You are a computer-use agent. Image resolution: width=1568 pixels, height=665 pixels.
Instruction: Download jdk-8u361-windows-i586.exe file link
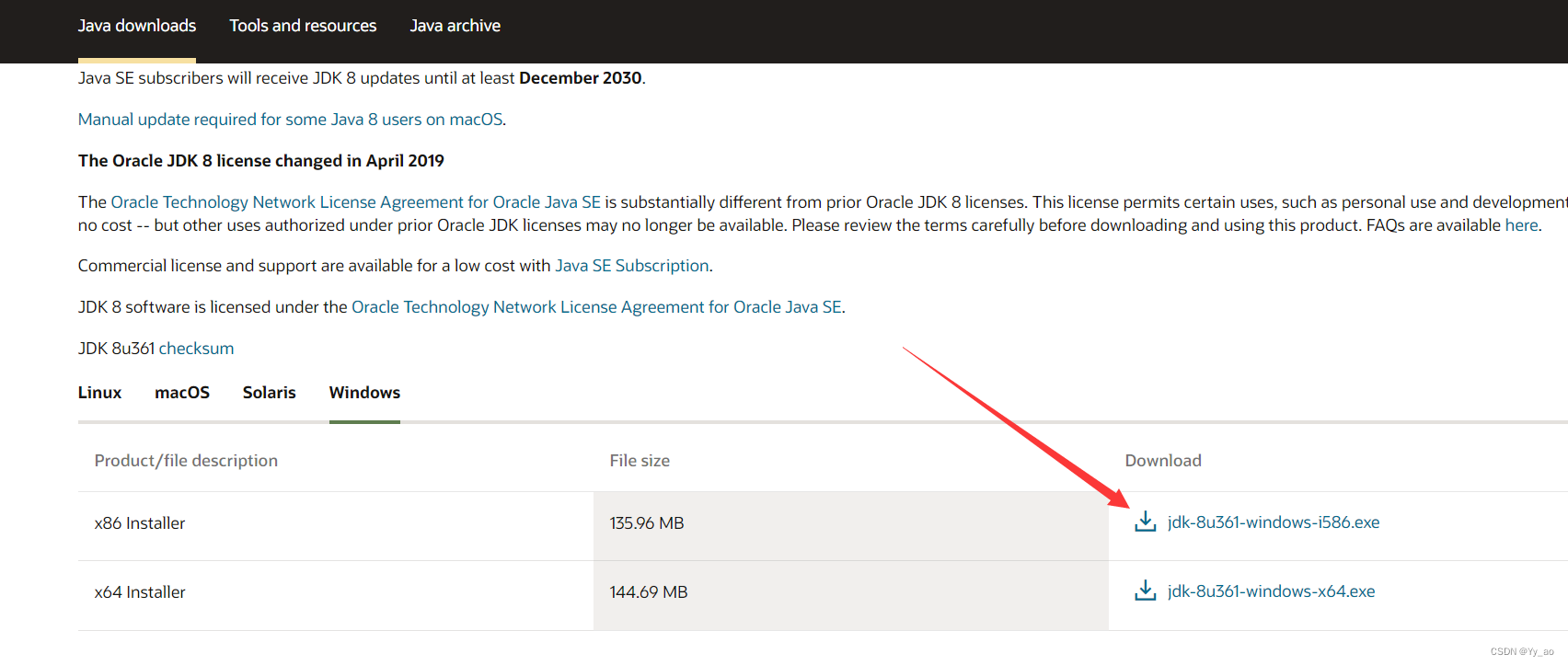click(x=1274, y=522)
